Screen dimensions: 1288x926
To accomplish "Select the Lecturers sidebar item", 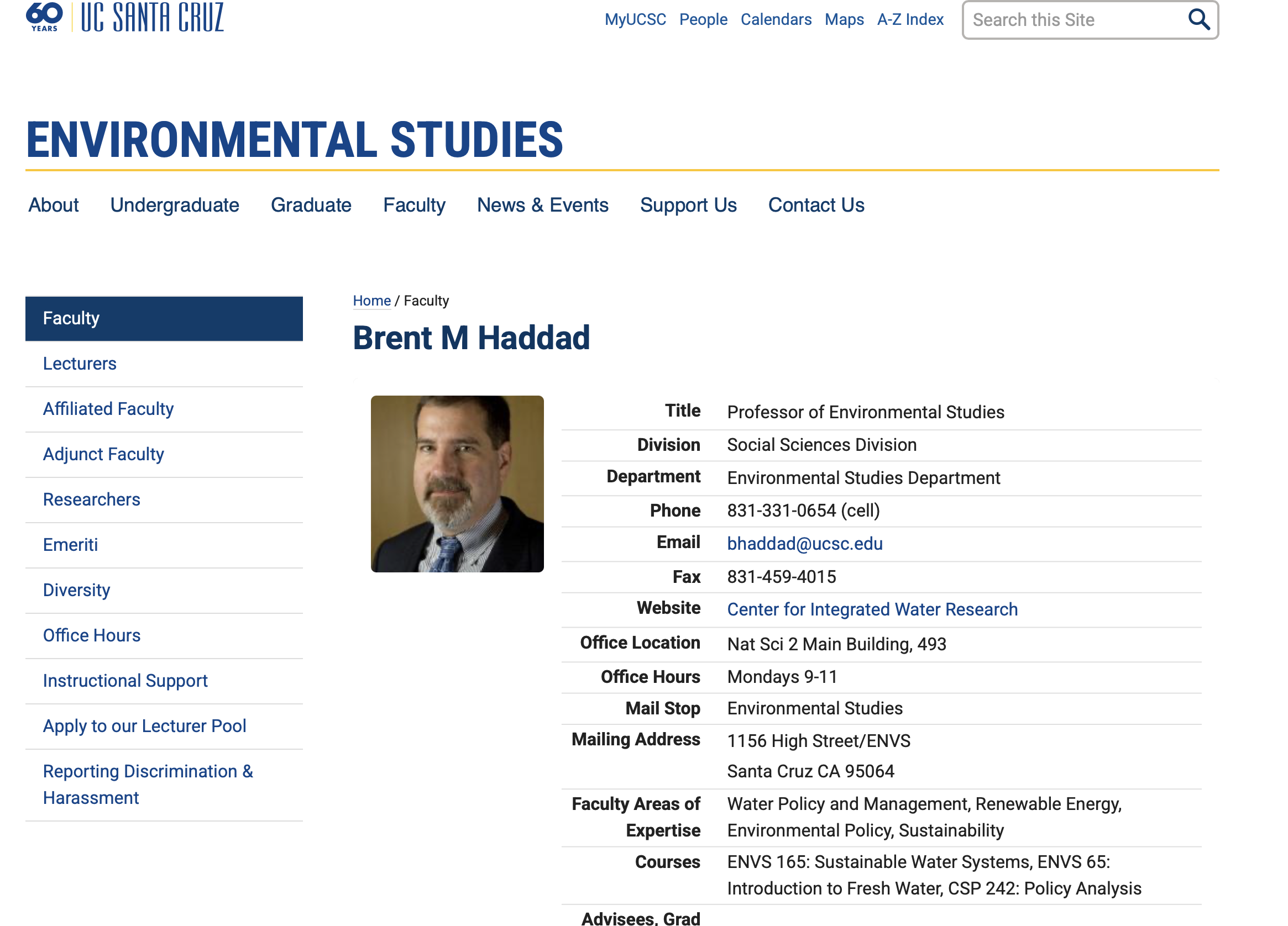I will tap(80, 364).
